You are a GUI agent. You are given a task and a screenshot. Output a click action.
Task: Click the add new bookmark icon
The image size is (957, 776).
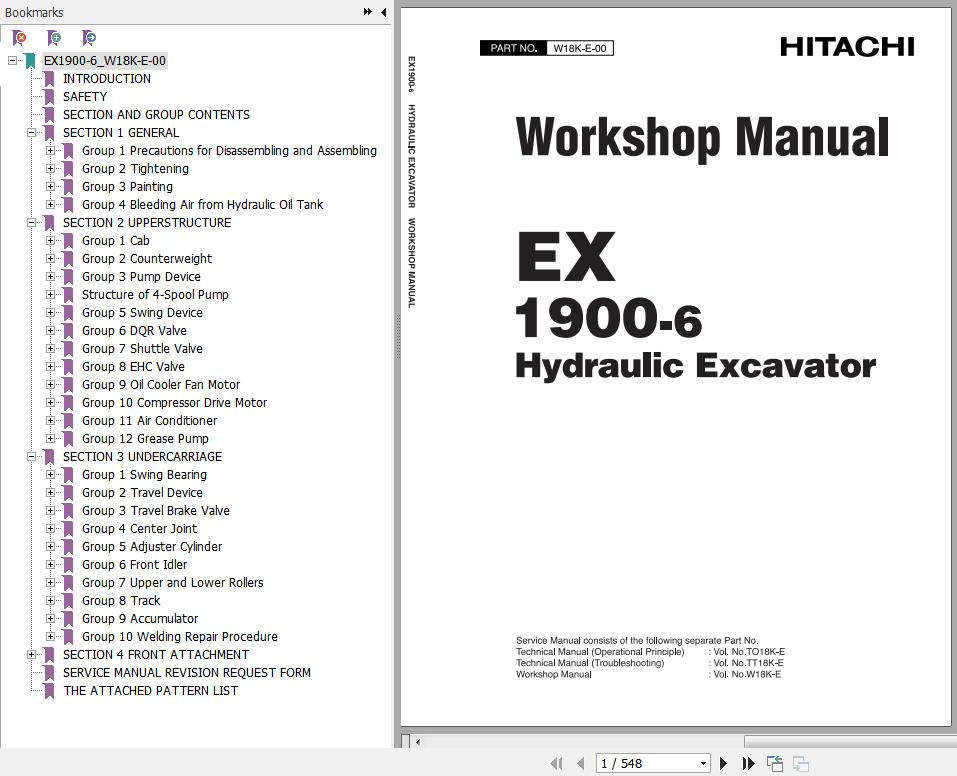54,38
